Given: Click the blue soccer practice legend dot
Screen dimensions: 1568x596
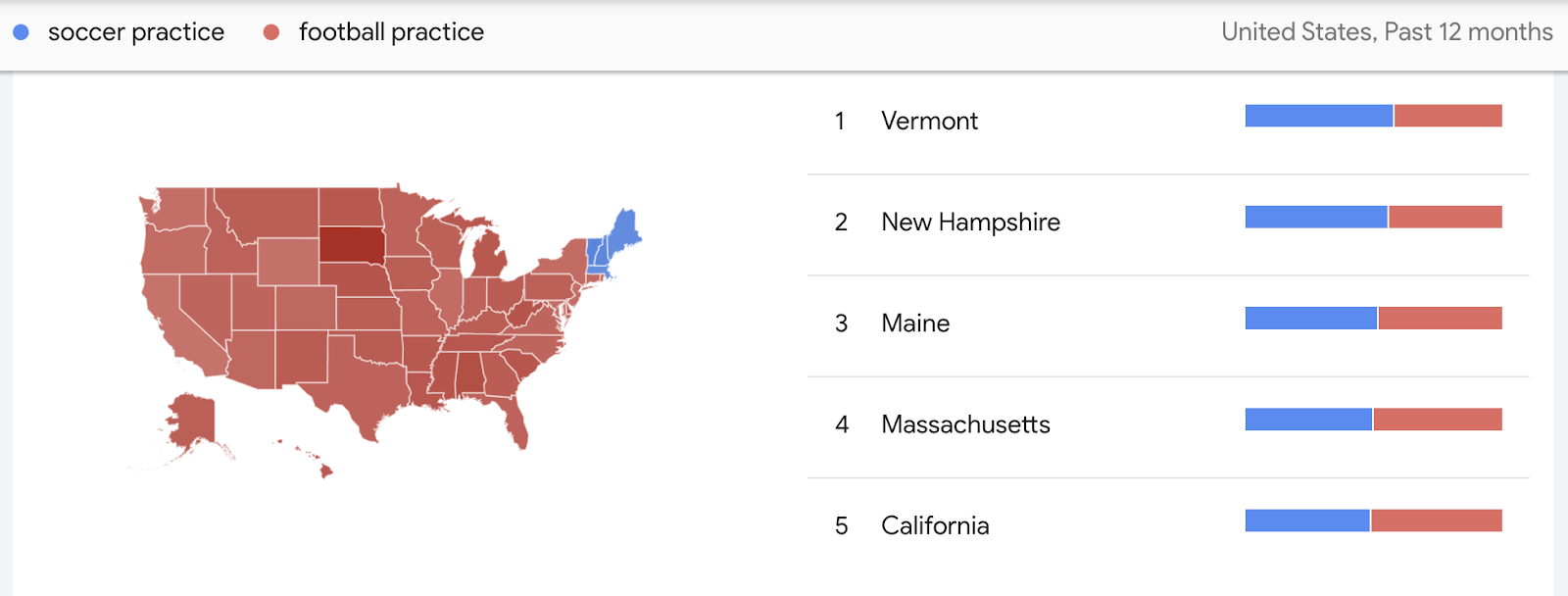Looking at the screenshot, I should tap(21, 32).
